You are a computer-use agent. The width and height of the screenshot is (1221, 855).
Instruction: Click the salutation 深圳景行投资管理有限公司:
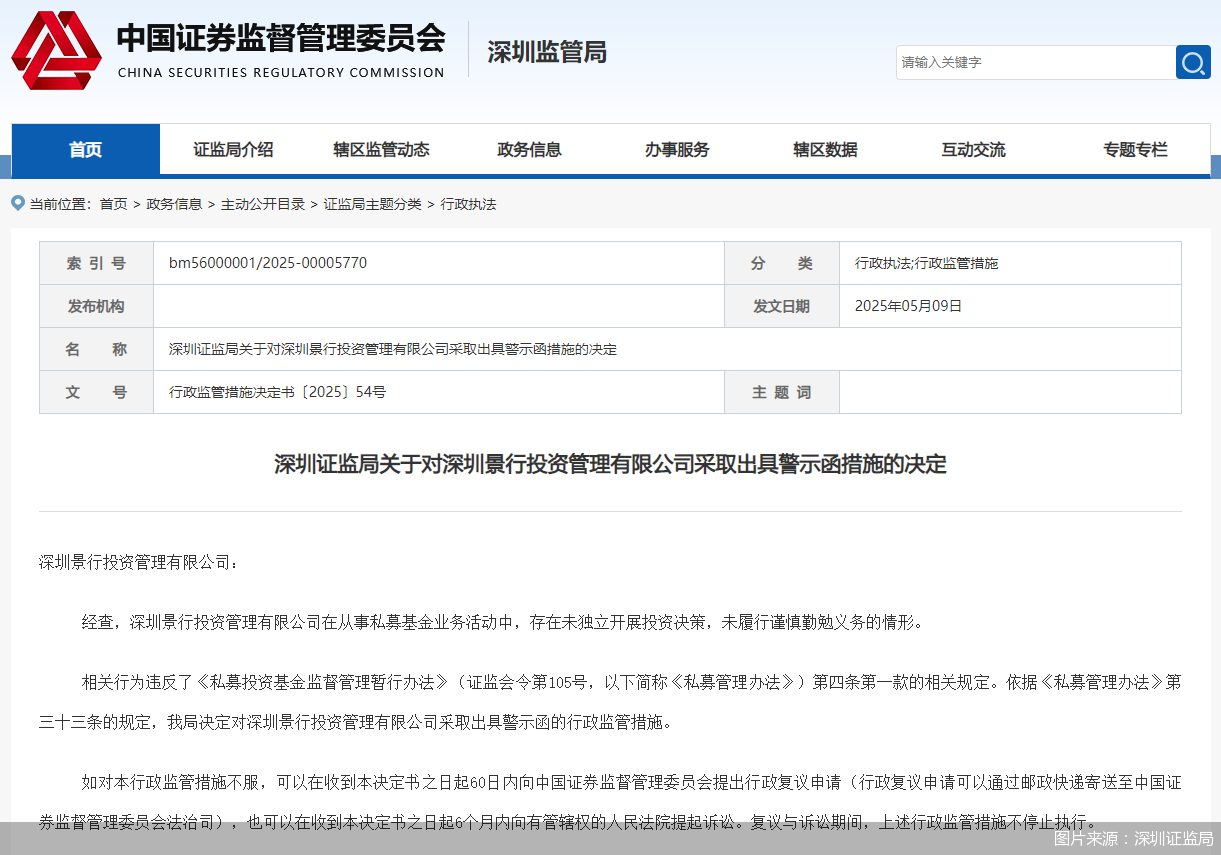pyautogui.click(x=139, y=562)
